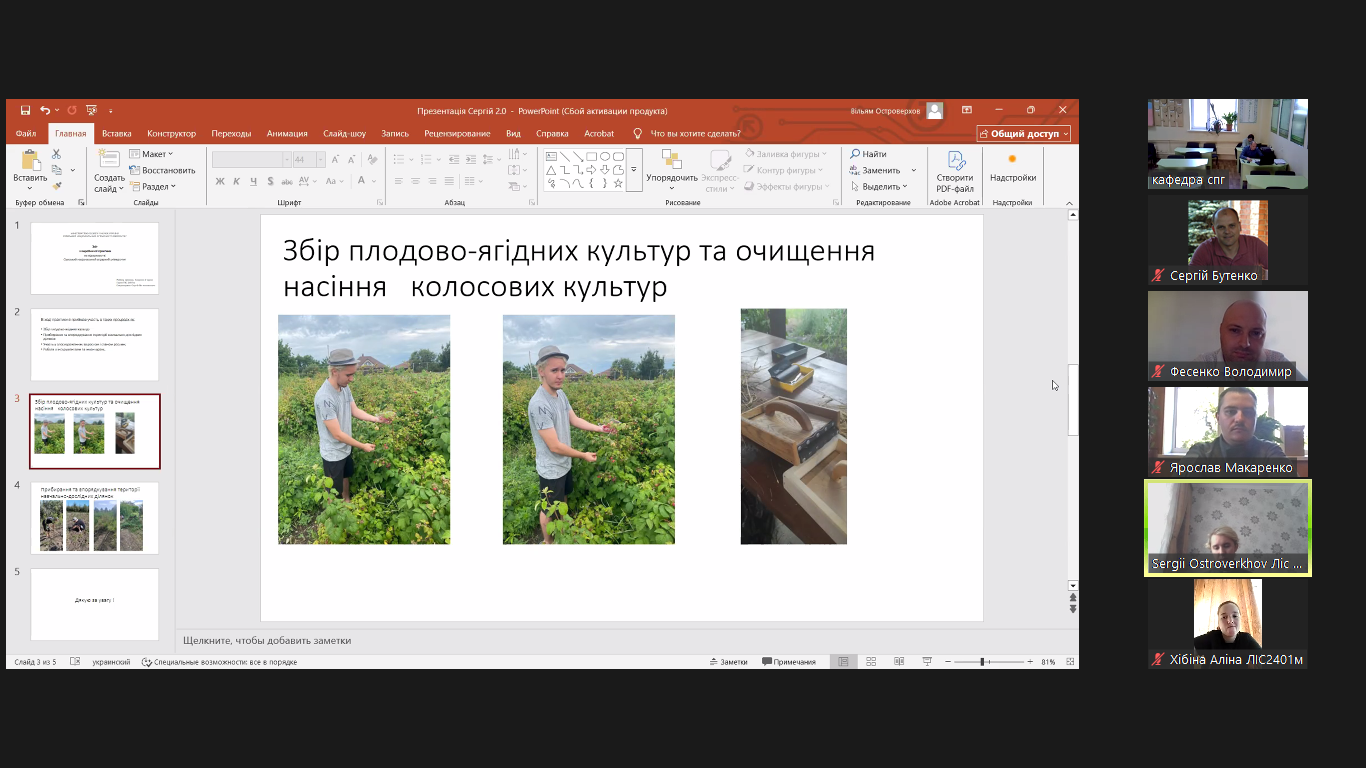The image size is (1366, 768).
Task: Start slideshow from status bar icon
Action: click(927, 662)
